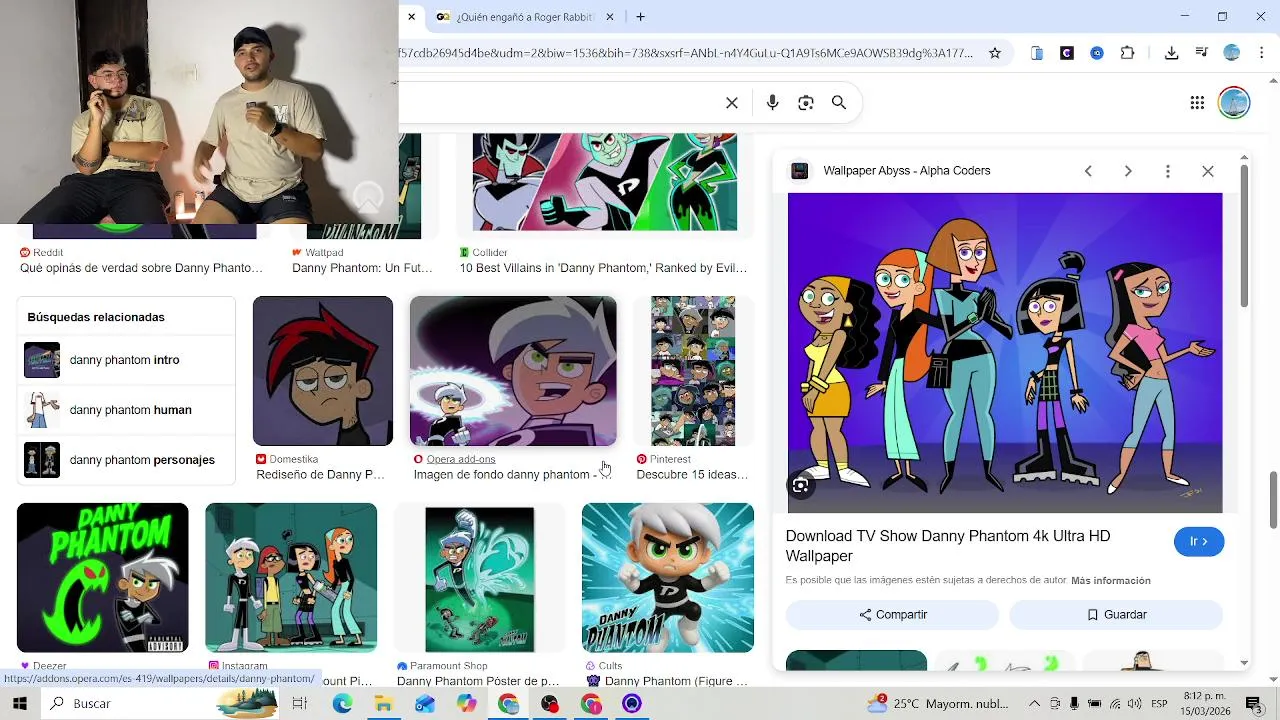Screen dimensions: 1280x720
Task: Open the Windows Start menu
Action: click(19, 704)
